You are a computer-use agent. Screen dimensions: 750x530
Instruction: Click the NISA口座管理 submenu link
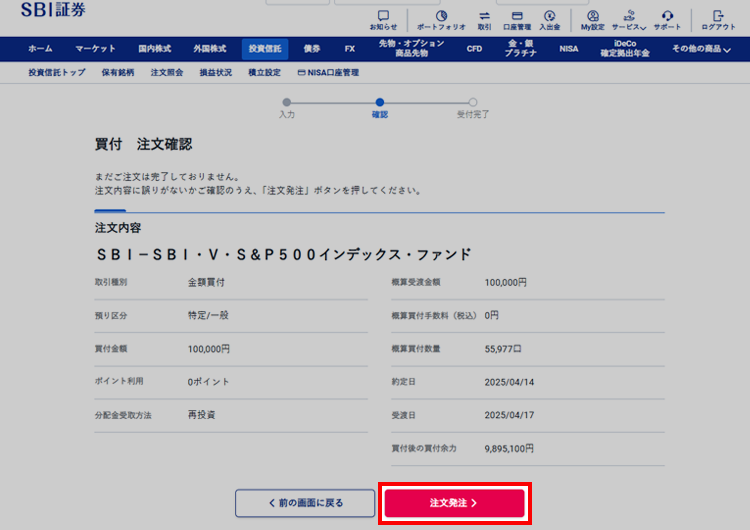[328, 73]
